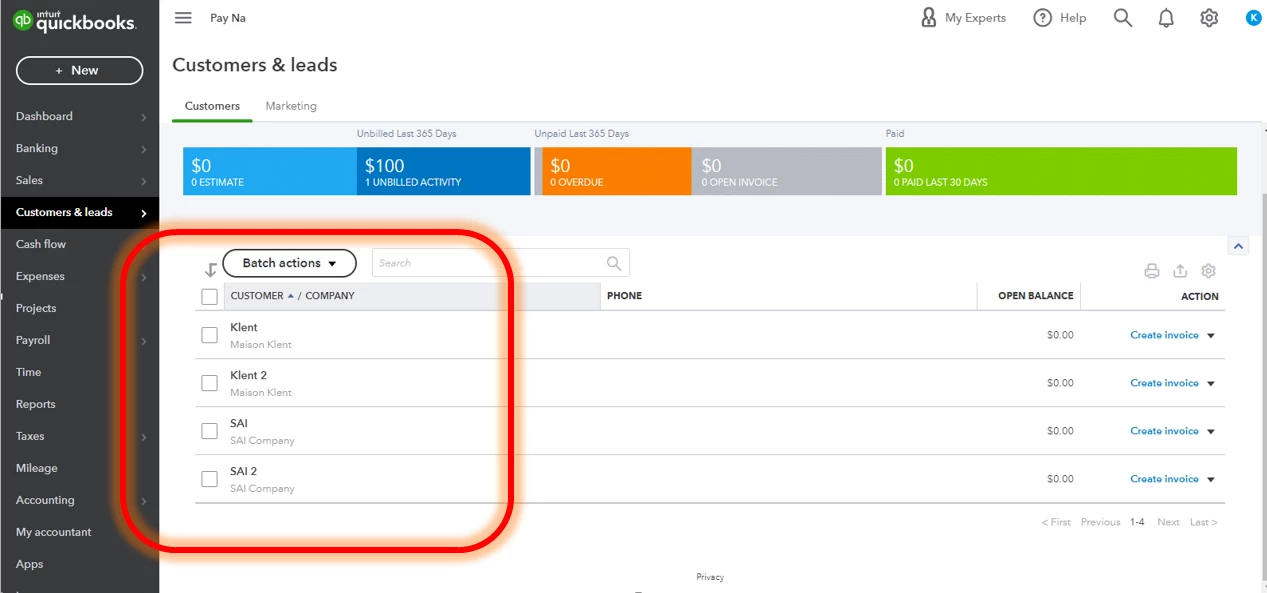Open Expenses in sidebar

point(40,276)
